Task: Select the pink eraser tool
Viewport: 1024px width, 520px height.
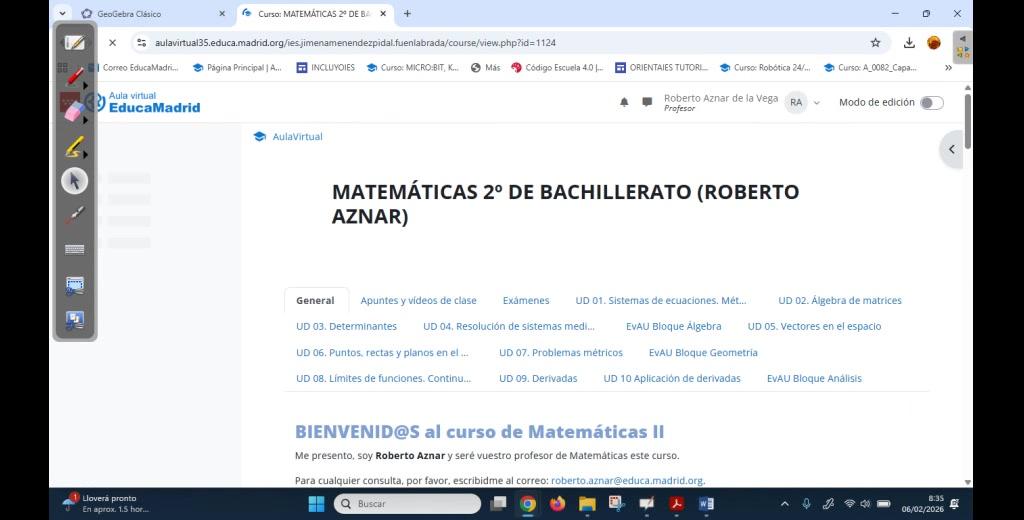Action: click(74, 110)
